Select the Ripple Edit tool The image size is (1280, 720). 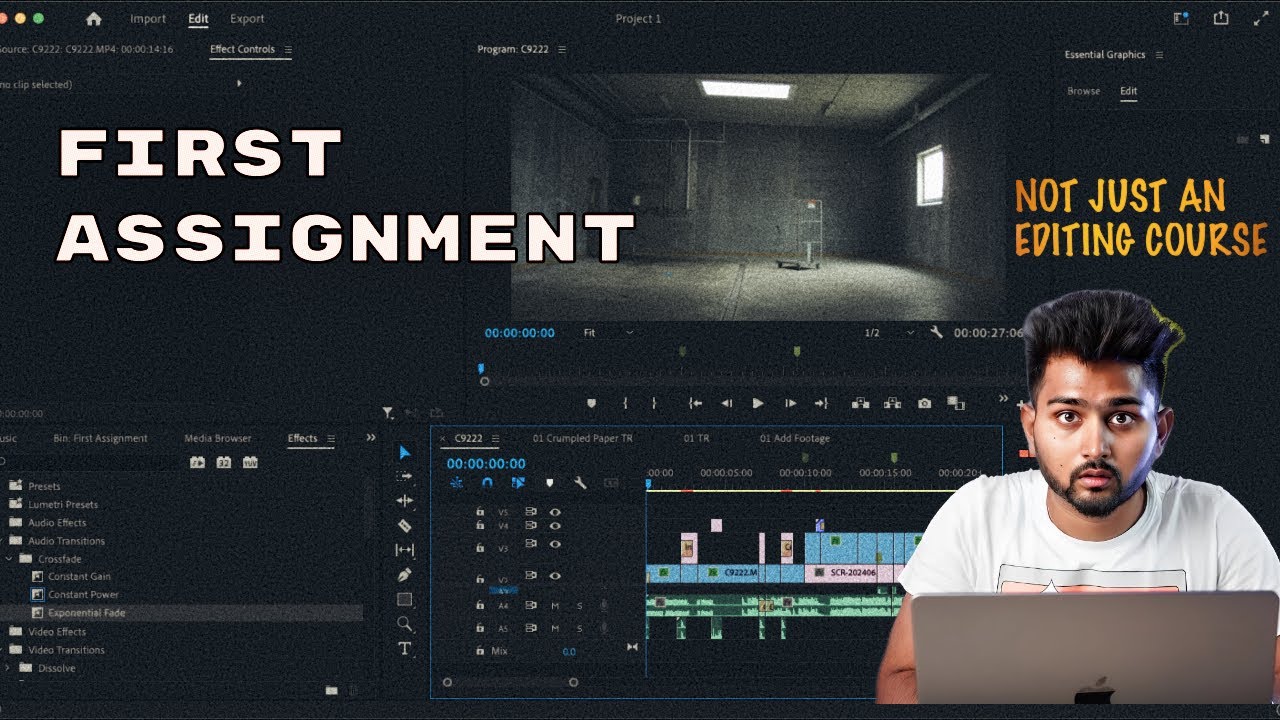click(x=404, y=500)
